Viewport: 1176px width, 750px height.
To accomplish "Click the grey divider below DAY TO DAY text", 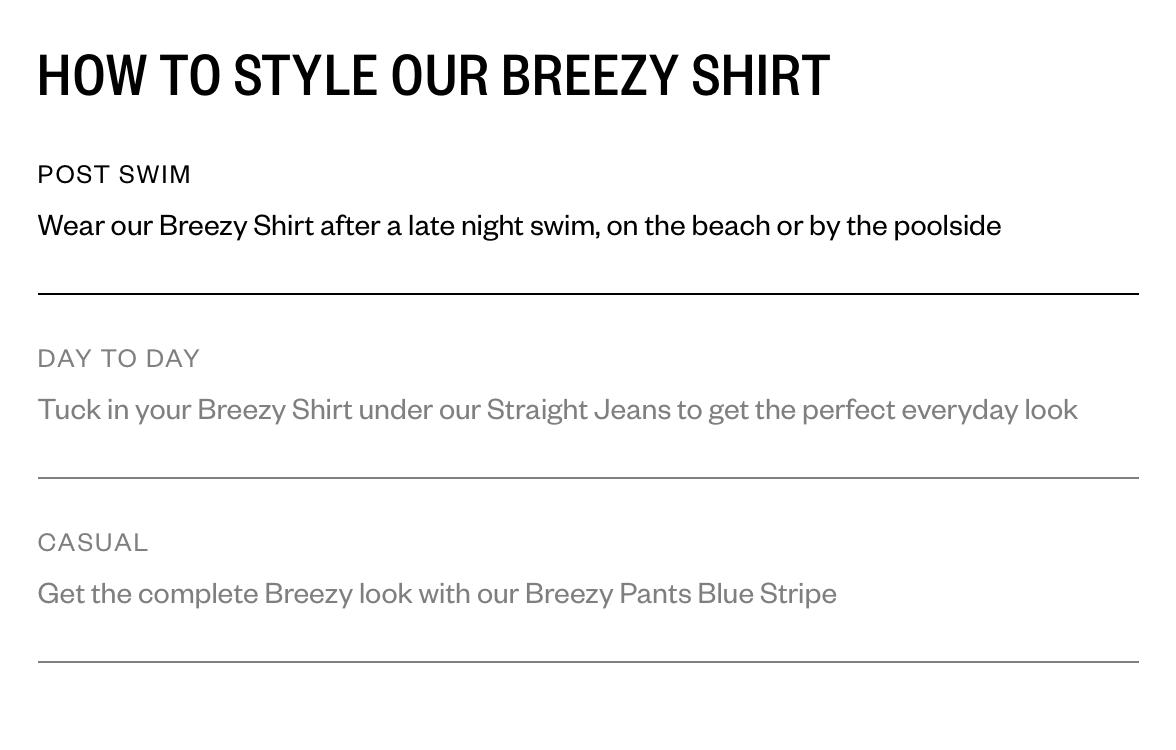I will click(588, 478).
